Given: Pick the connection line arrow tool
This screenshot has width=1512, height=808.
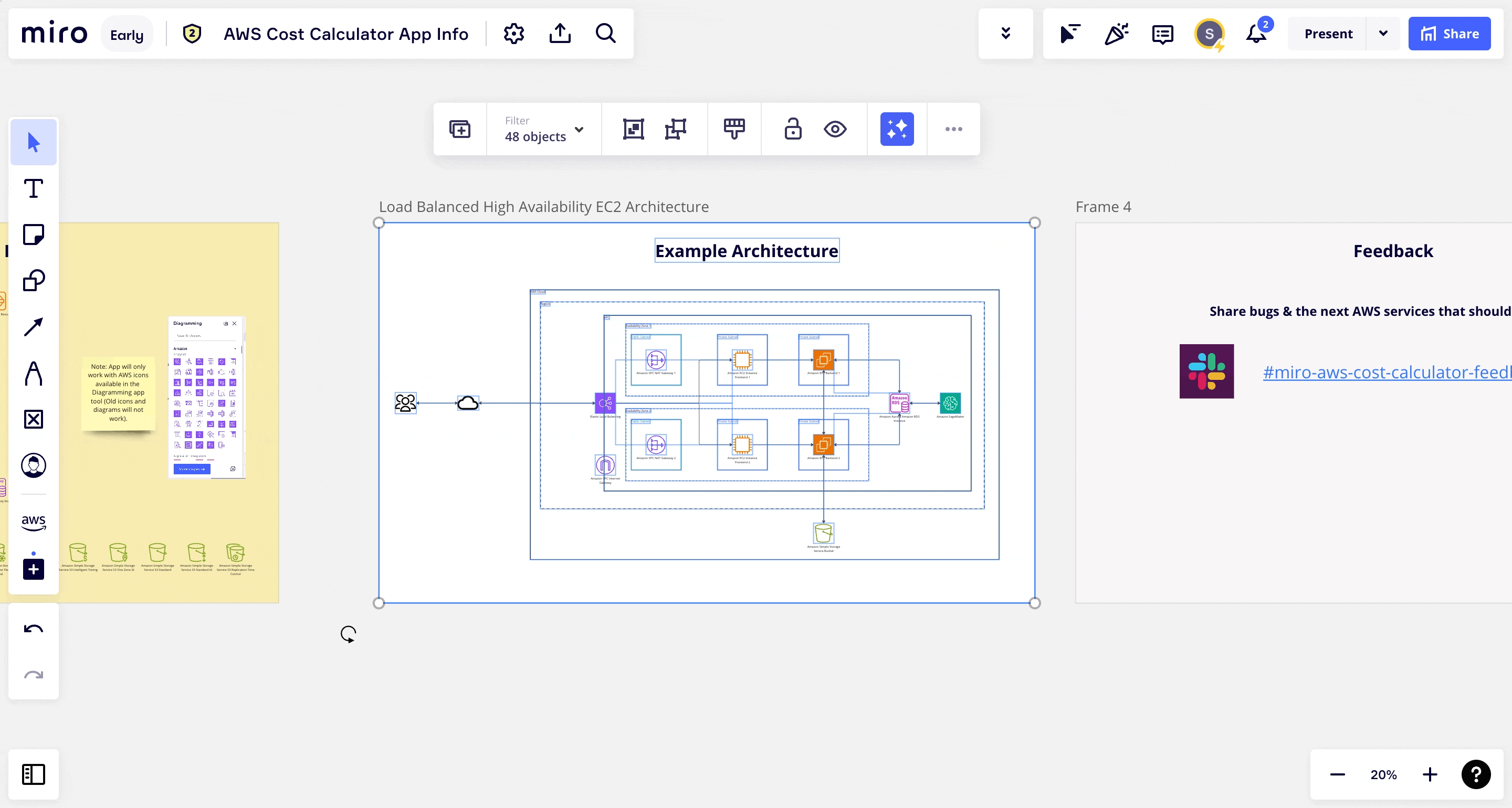Looking at the screenshot, I should (34, 327).
